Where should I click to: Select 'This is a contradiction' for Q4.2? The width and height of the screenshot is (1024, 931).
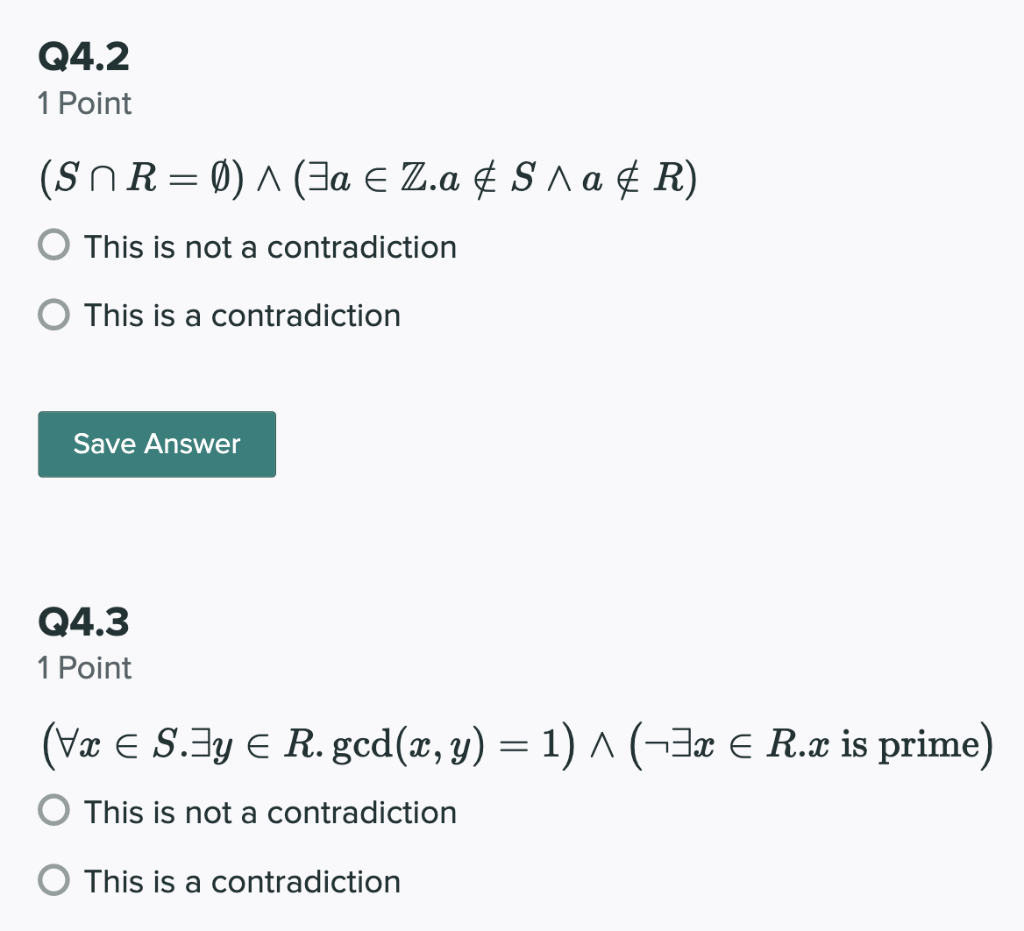tap(53, 314)
